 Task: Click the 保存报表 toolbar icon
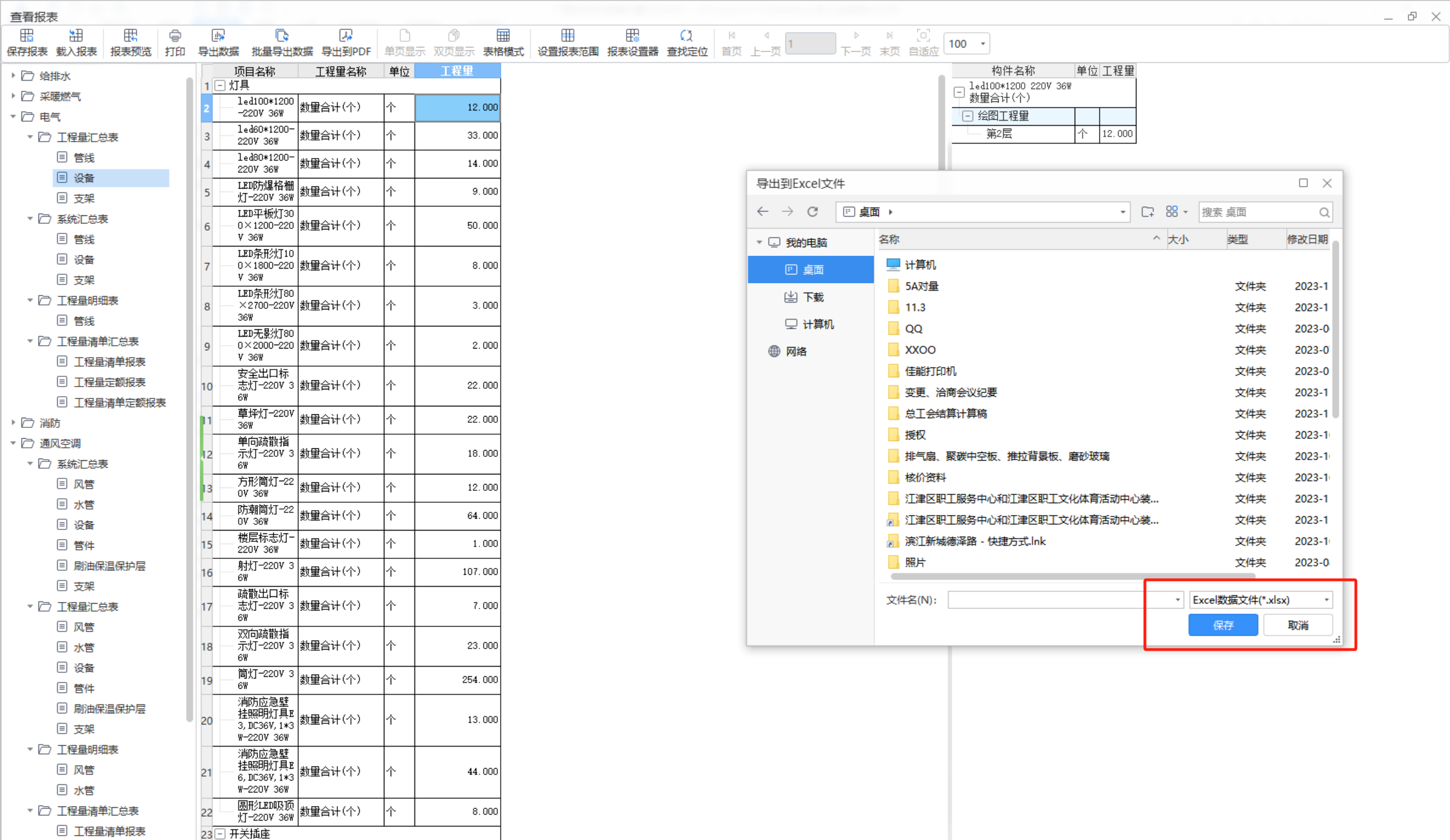click(x=27, y=43)
